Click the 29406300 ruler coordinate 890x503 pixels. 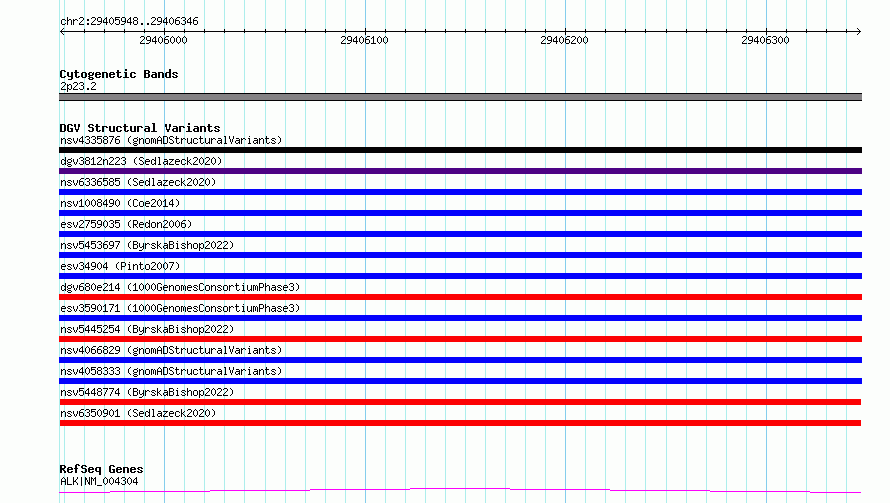pos(765,40)
